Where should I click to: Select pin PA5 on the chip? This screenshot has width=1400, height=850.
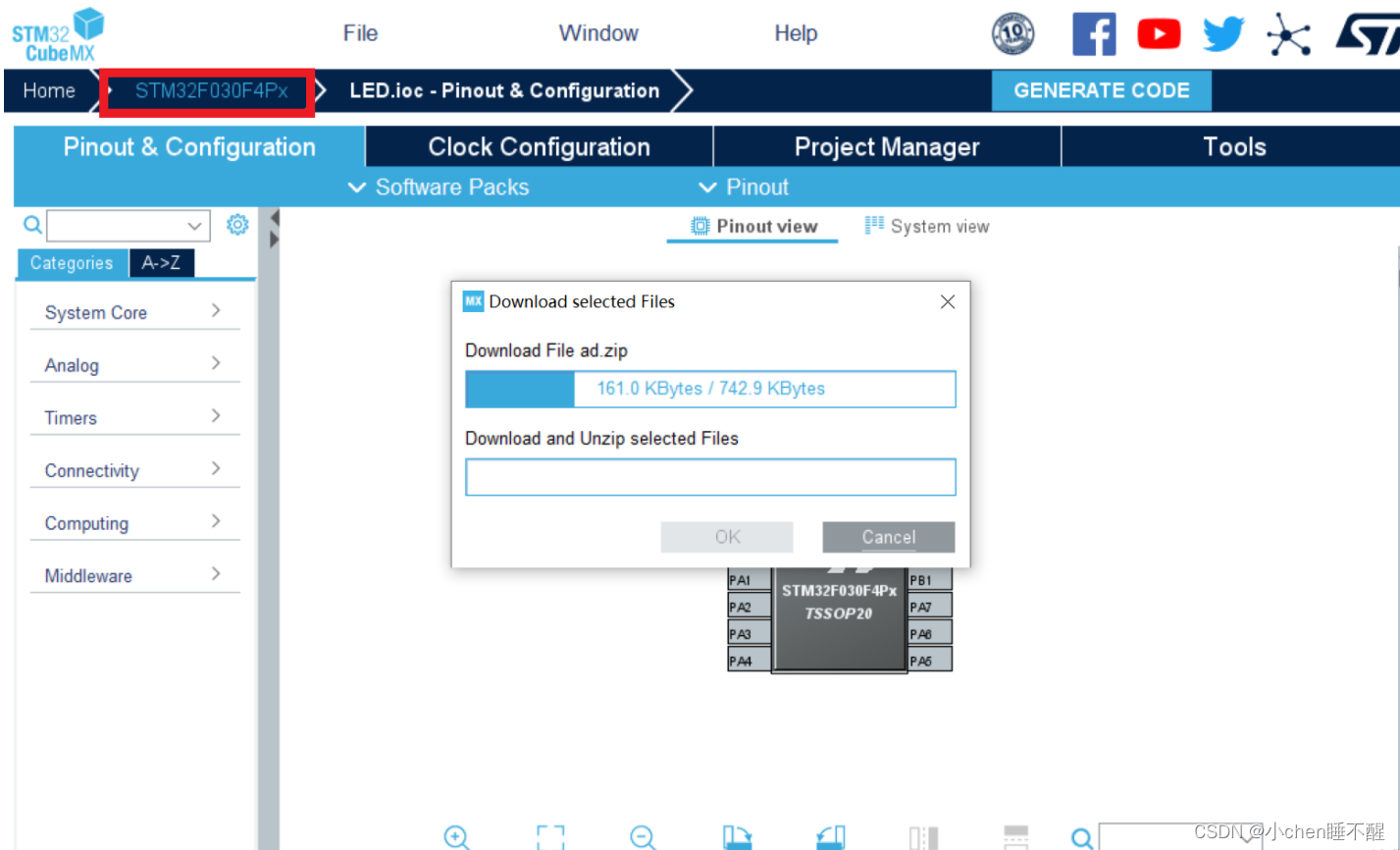[x=929, y=661]
